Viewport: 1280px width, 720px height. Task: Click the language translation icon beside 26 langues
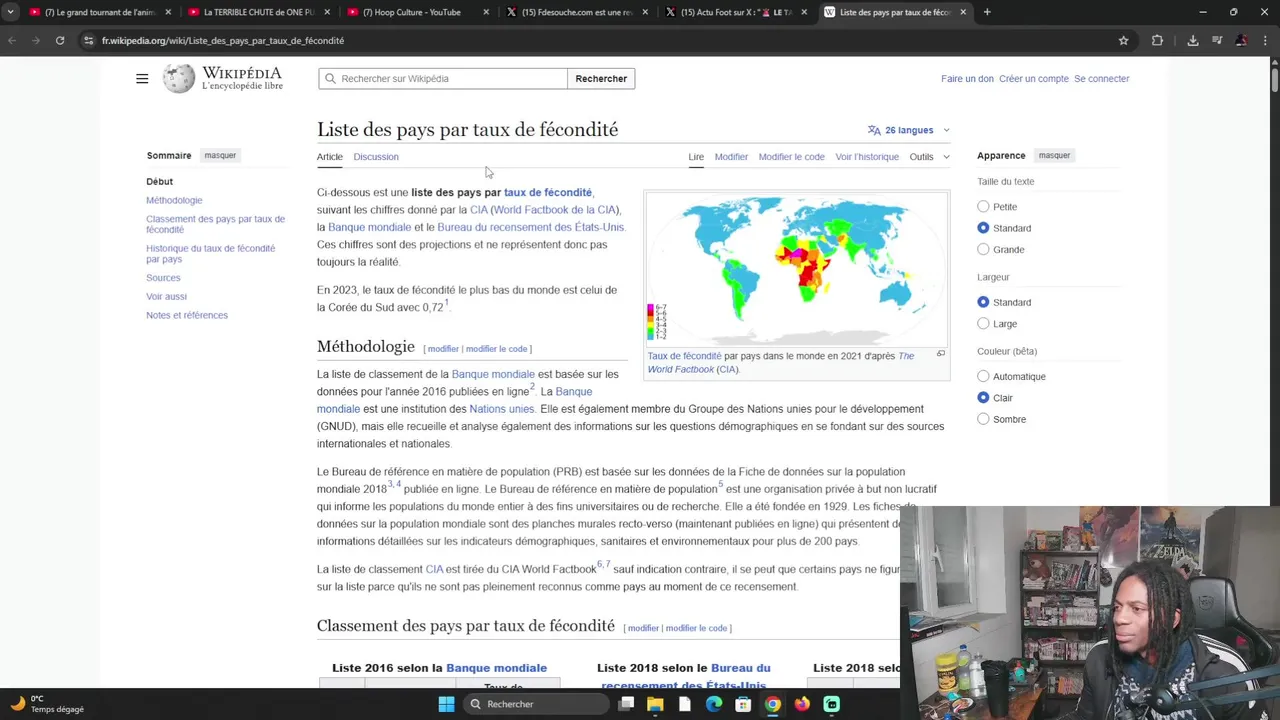pos(874,130)
